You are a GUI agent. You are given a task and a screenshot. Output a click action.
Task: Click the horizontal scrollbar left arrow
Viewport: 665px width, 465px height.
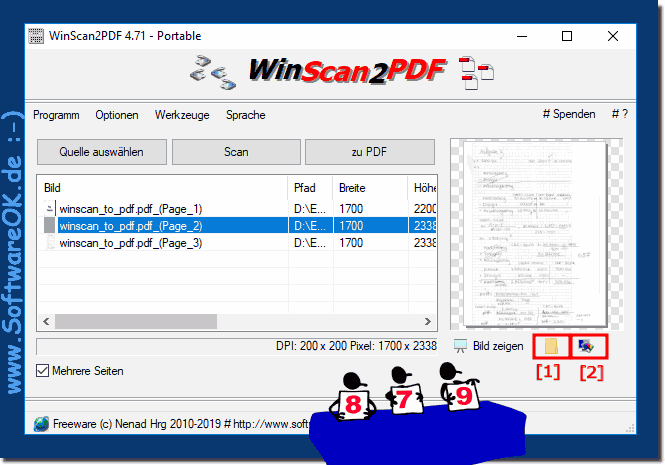point(46,322)
